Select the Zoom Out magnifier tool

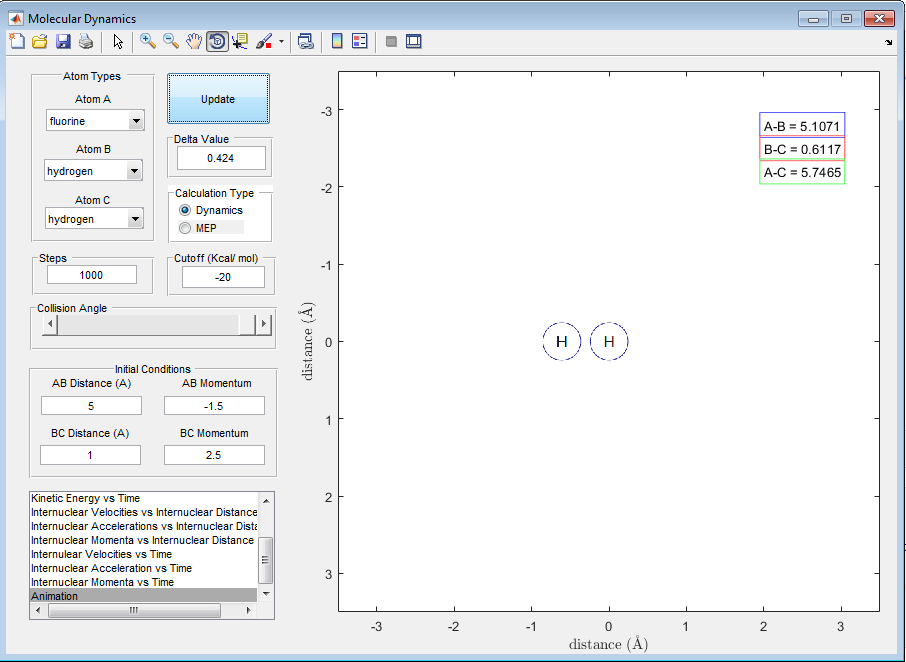point(171,41)
